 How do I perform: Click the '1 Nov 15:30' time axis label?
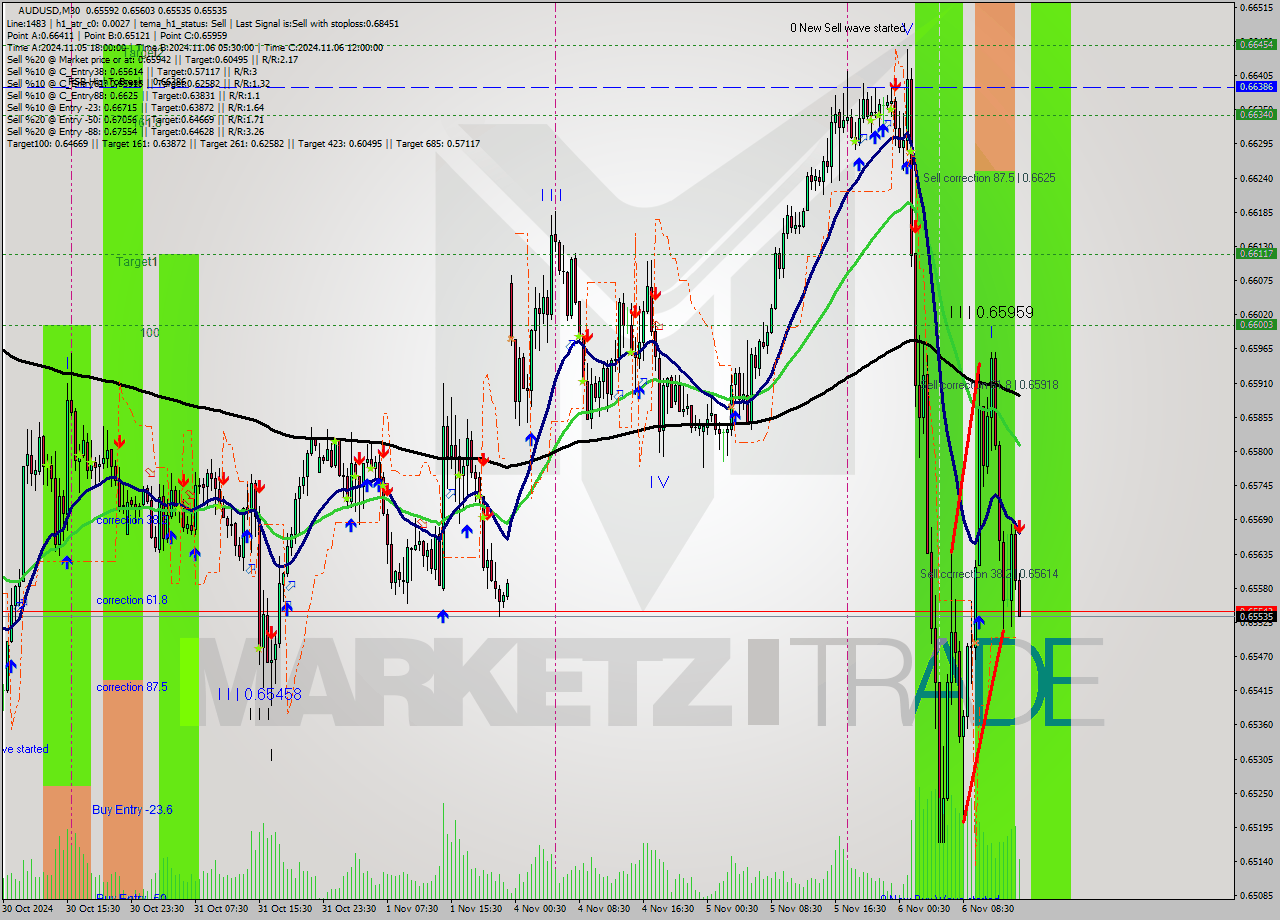pos(476,909)
